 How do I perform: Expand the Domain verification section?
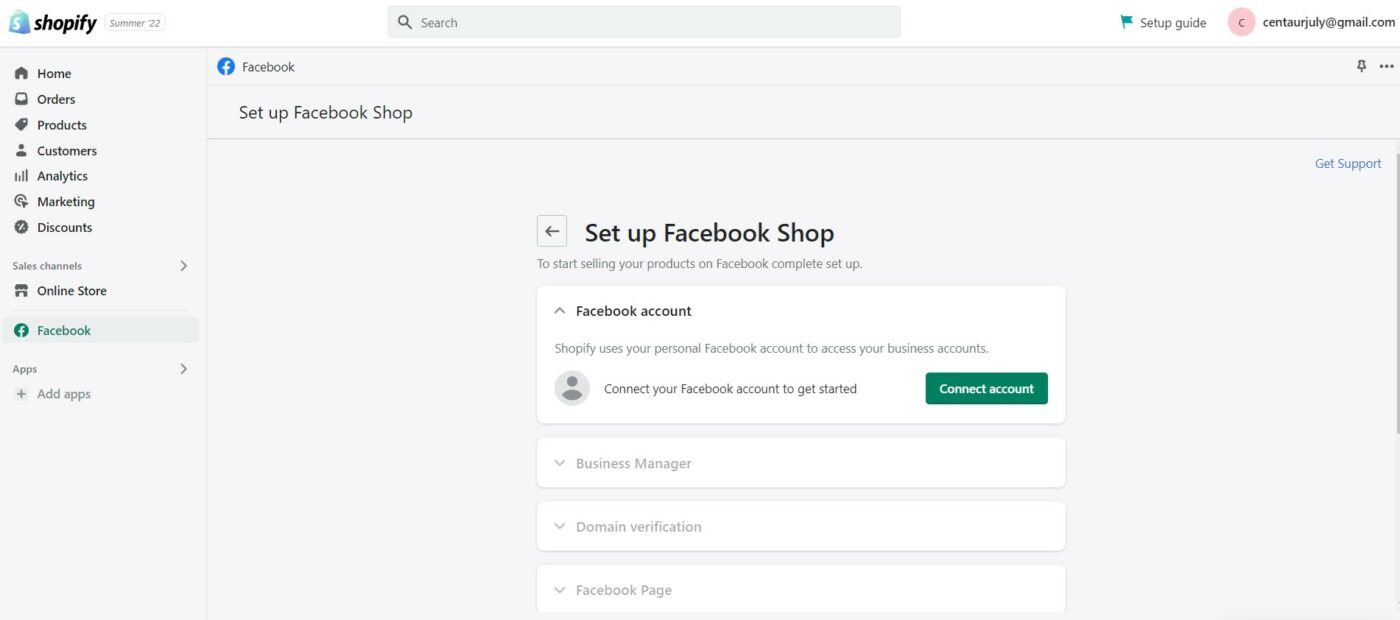(x=560, y=527)
